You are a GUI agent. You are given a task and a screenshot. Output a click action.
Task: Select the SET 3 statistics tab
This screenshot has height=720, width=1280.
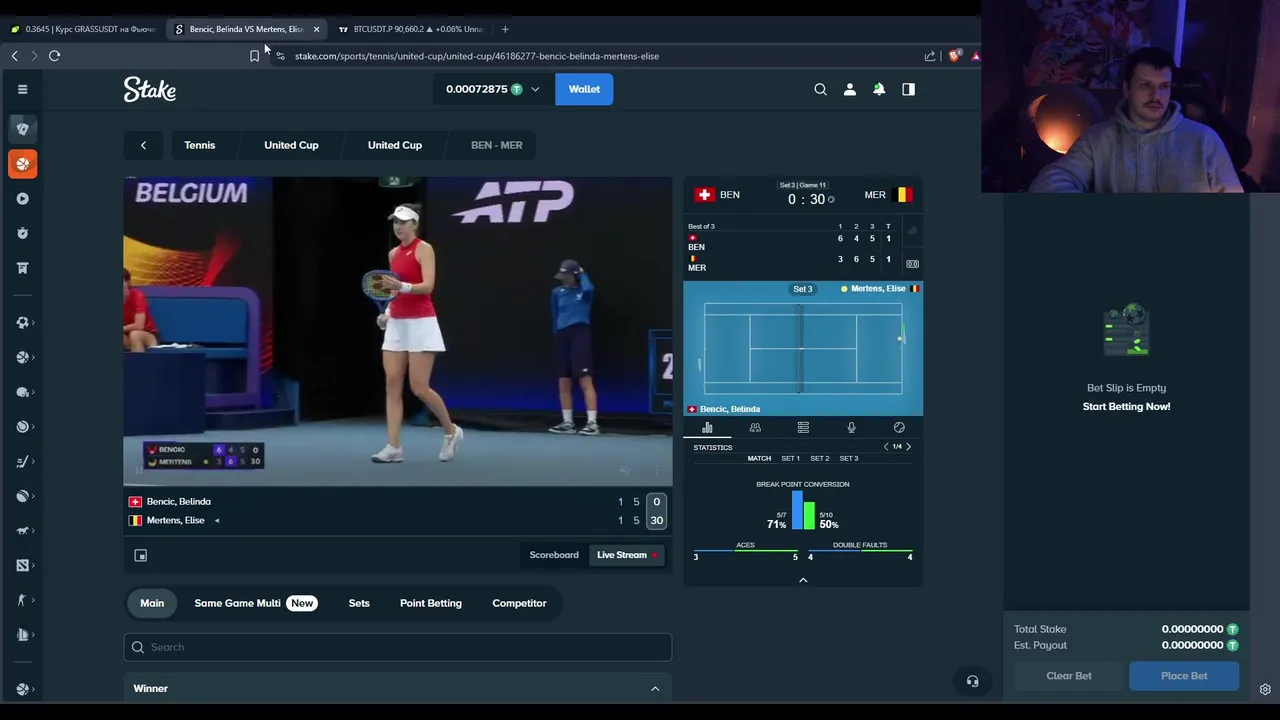[x=848, y=459]
